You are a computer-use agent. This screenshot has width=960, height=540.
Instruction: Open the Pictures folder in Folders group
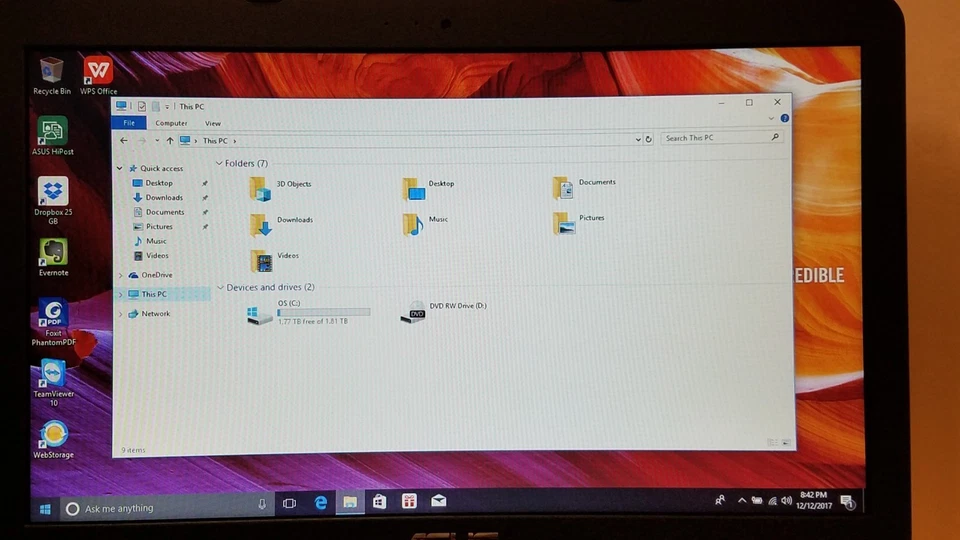[578, 223]
